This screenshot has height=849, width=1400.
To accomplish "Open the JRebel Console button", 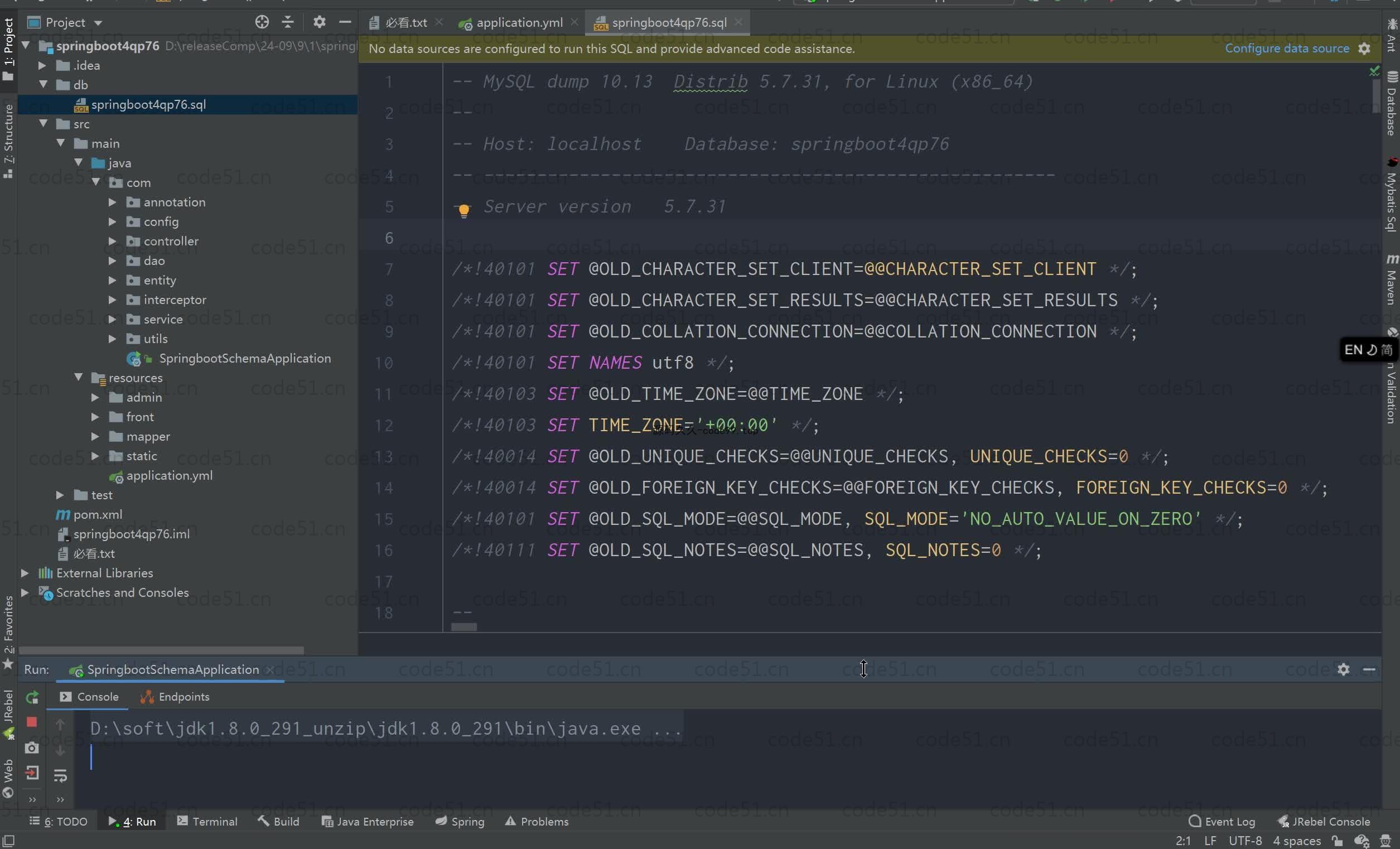I will point(1324,821).
